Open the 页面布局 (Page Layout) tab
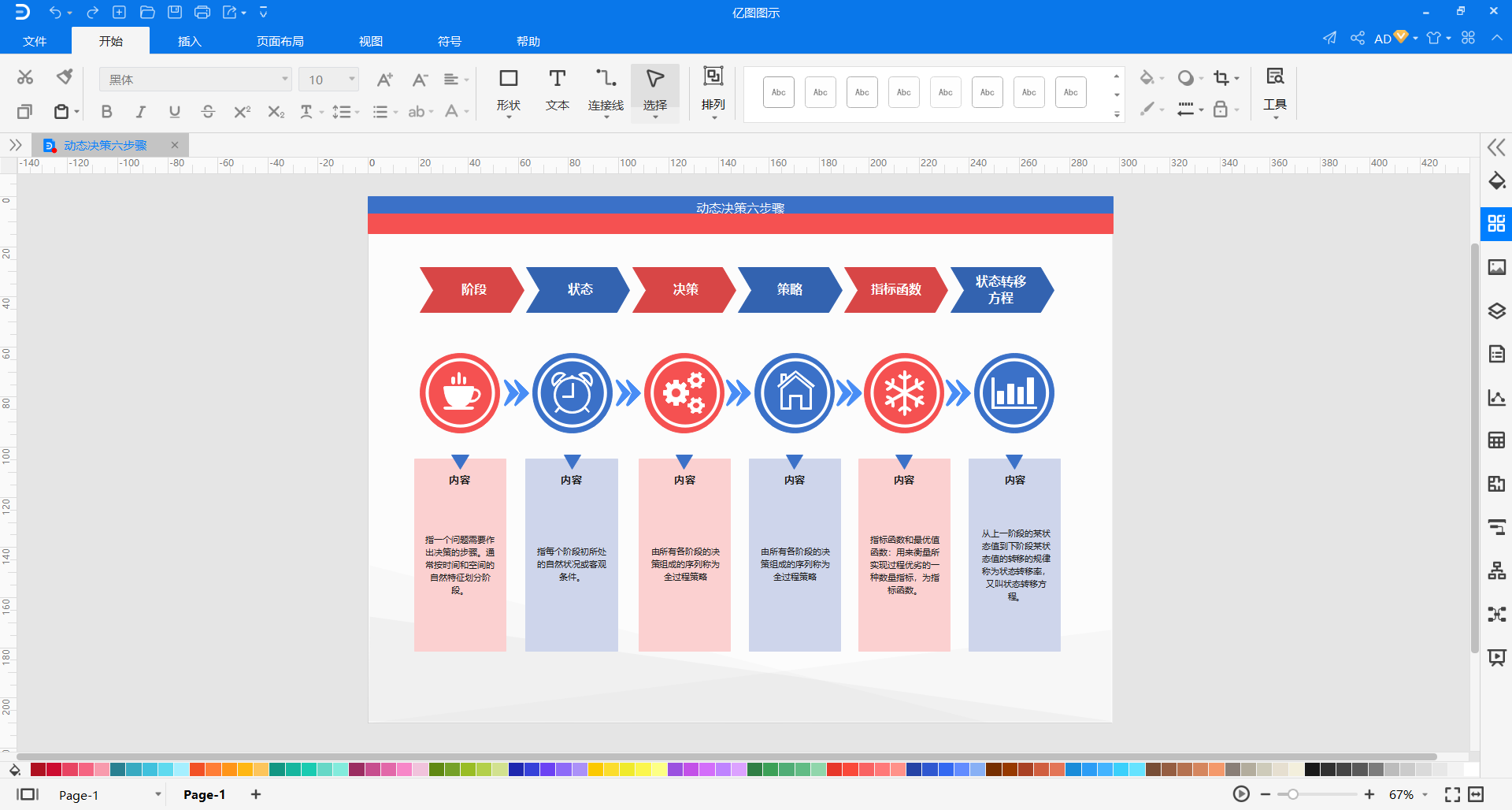The height and width of the screenshot is (810, 1512). pos(280,41)
